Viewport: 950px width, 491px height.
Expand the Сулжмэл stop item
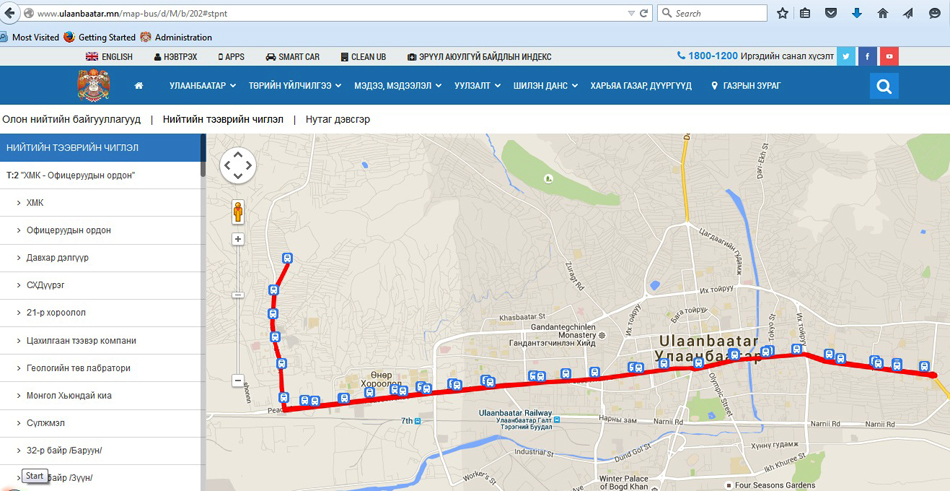click(46, 423)
